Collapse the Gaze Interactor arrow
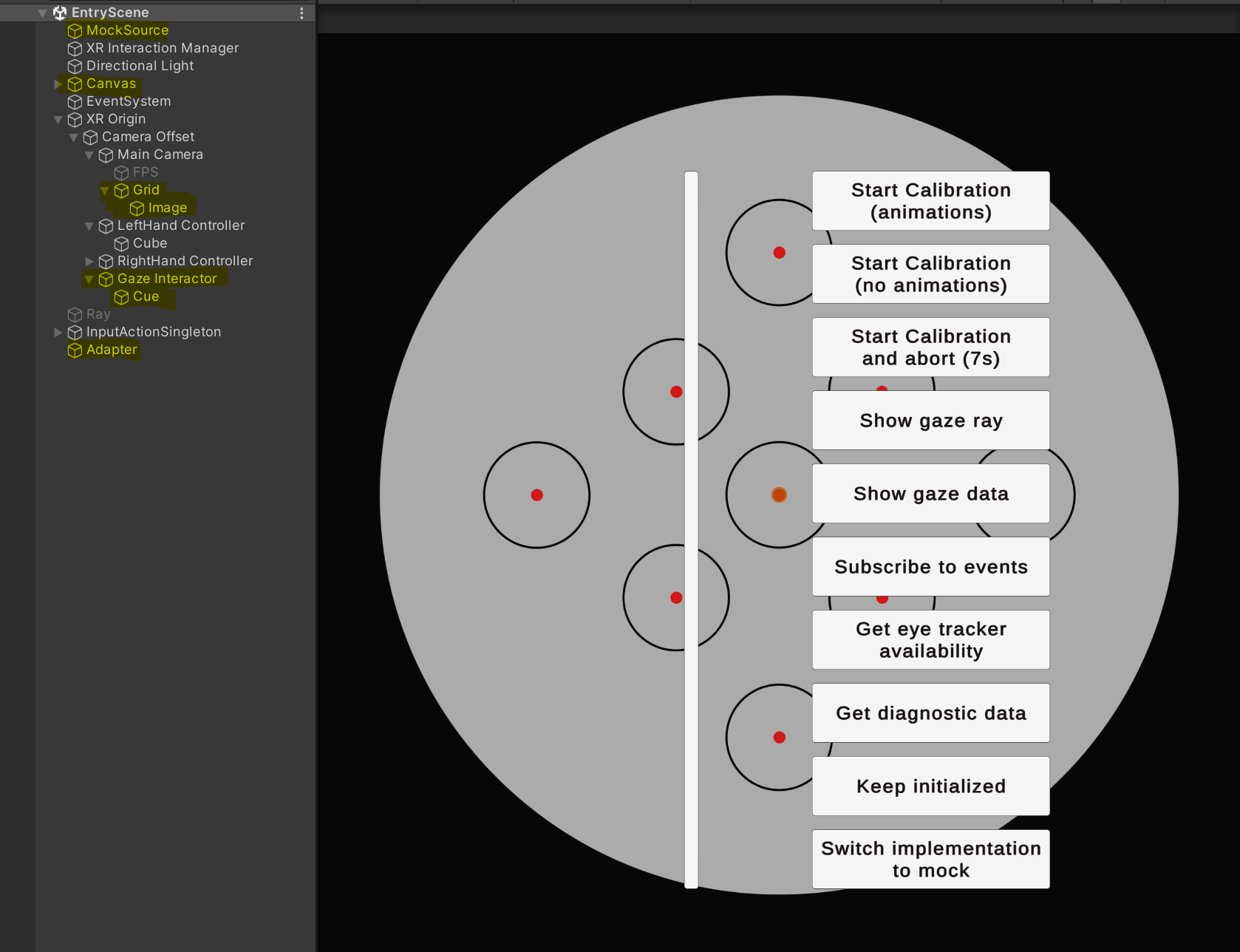1240x952 pixels. 89,279
